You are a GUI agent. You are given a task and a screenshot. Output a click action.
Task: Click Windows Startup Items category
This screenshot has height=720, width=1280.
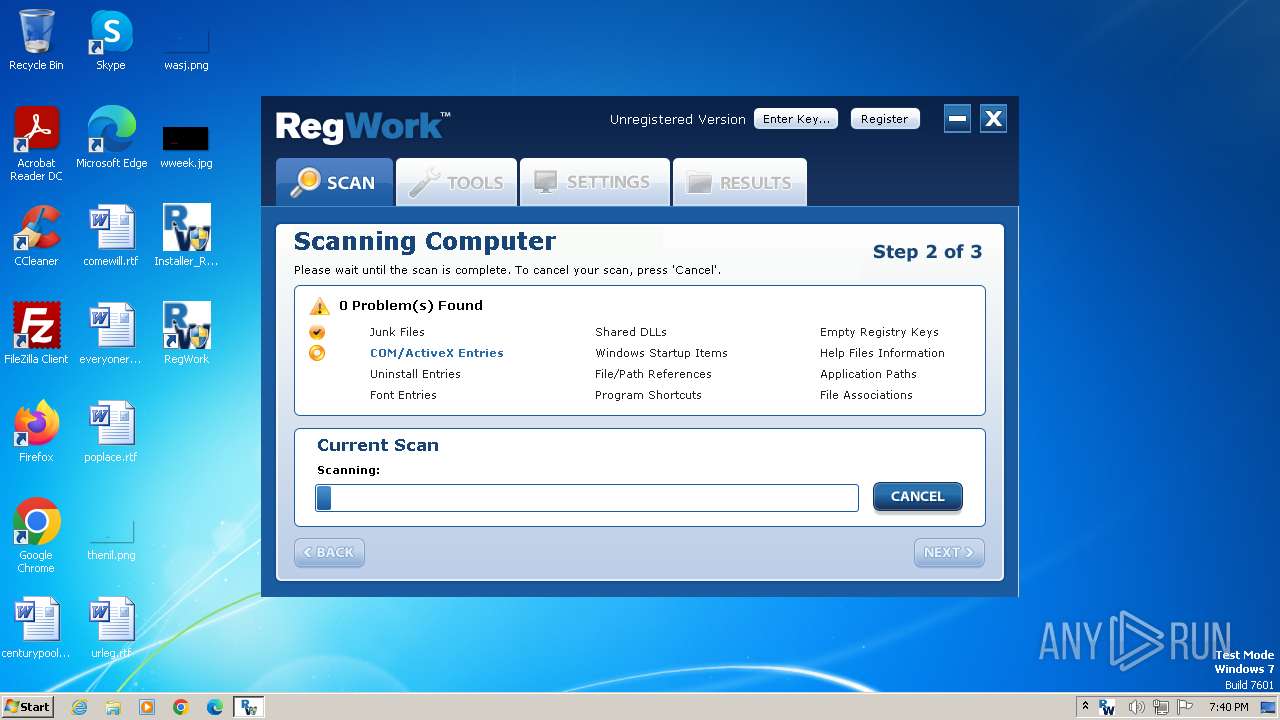[661, 353]
